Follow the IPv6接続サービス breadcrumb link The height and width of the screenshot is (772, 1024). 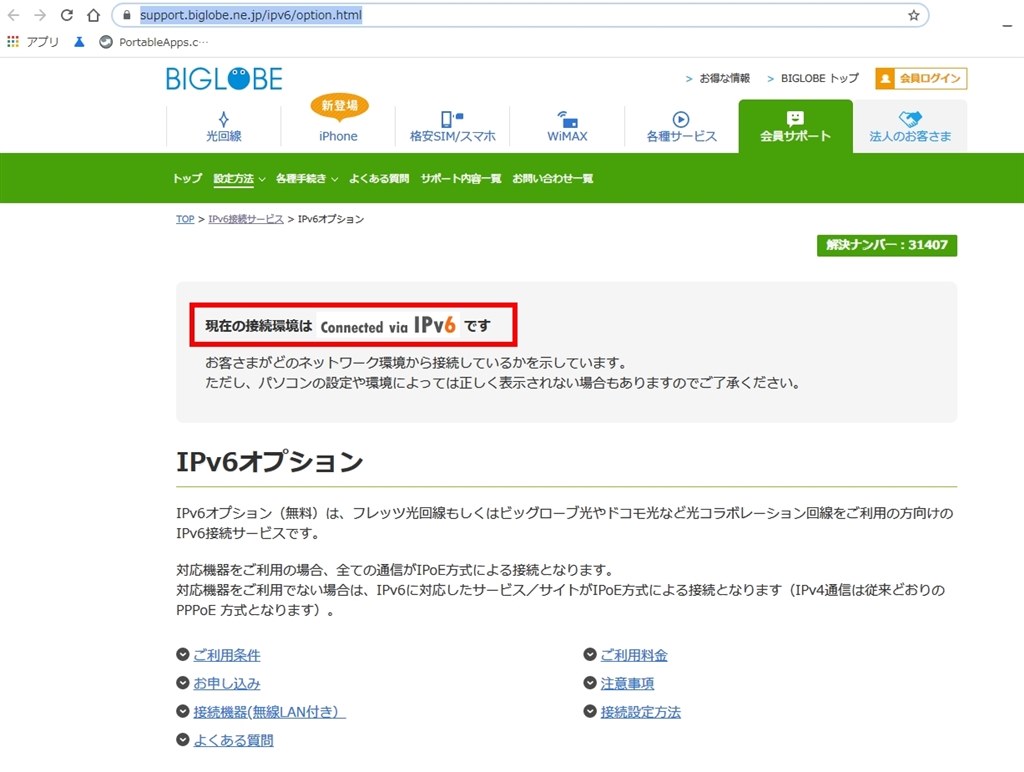coord(244,218)
